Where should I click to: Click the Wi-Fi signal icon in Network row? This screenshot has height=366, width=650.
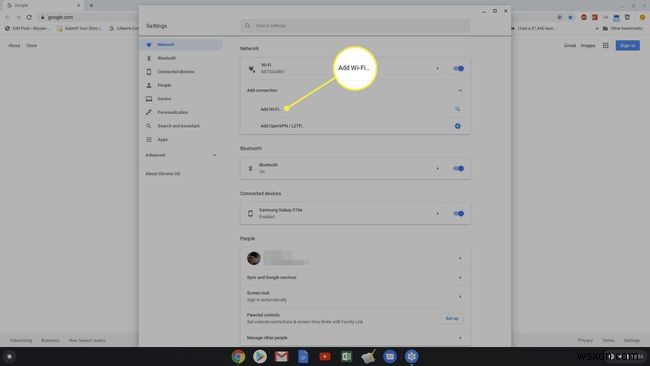tap(252, 69)
